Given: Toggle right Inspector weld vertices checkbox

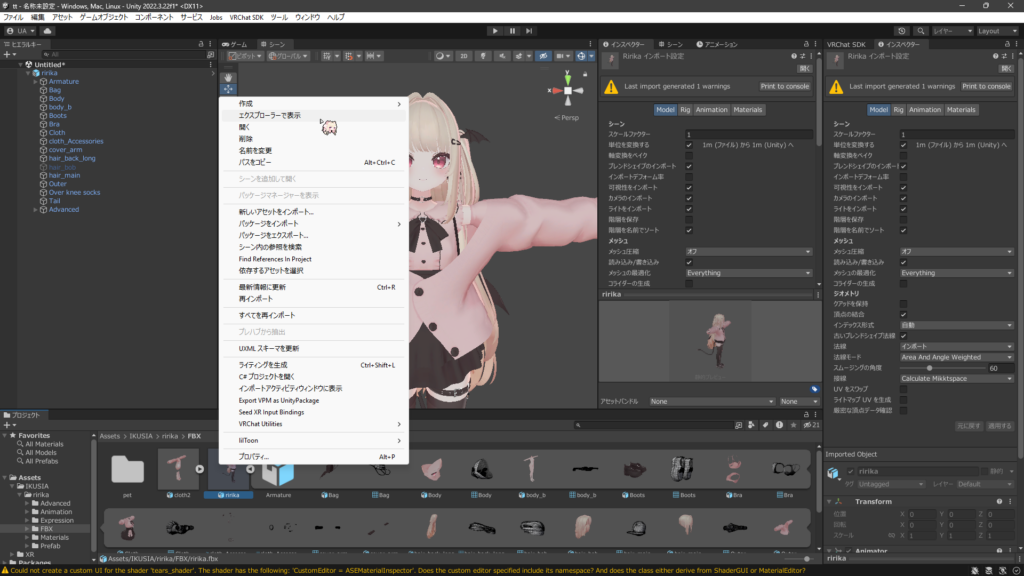Looking at the screenshot, I should (903, 314).
